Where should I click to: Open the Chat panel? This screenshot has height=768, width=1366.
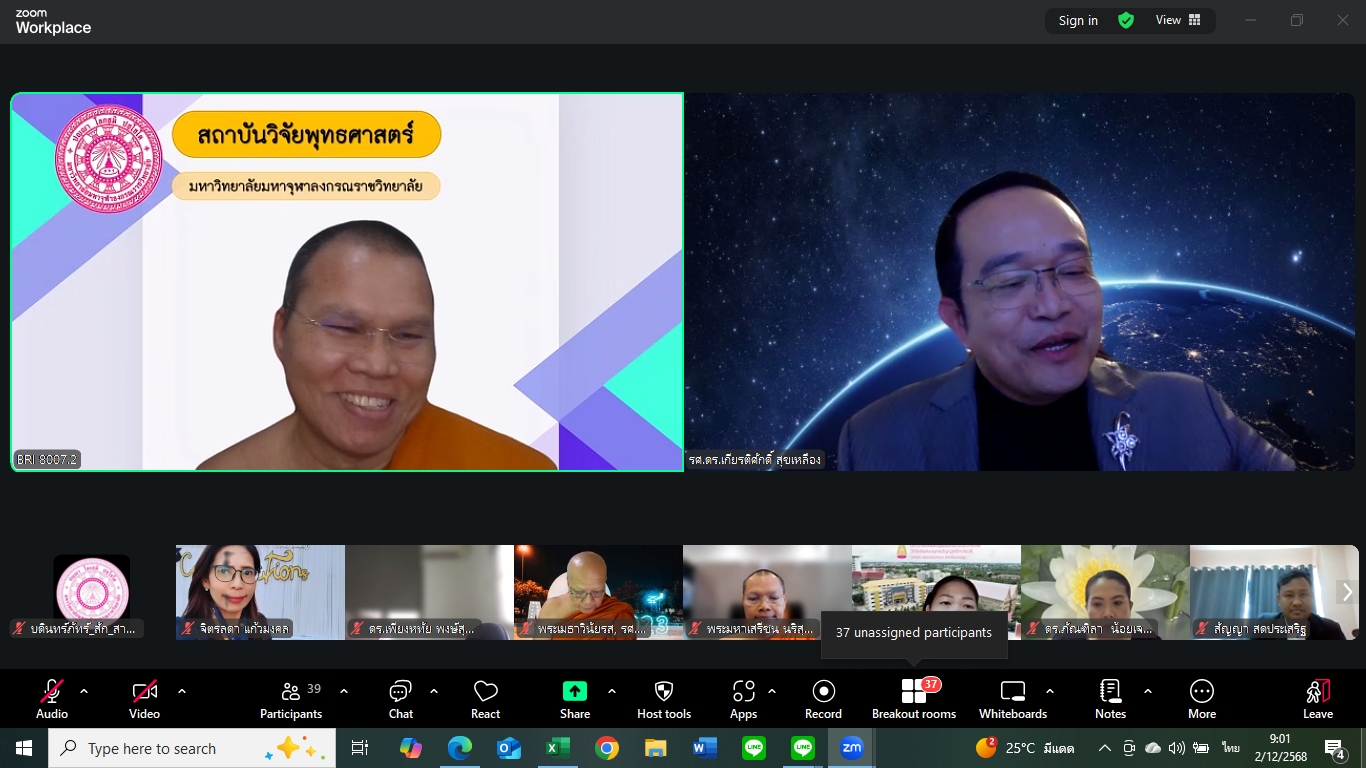(400, 698)
